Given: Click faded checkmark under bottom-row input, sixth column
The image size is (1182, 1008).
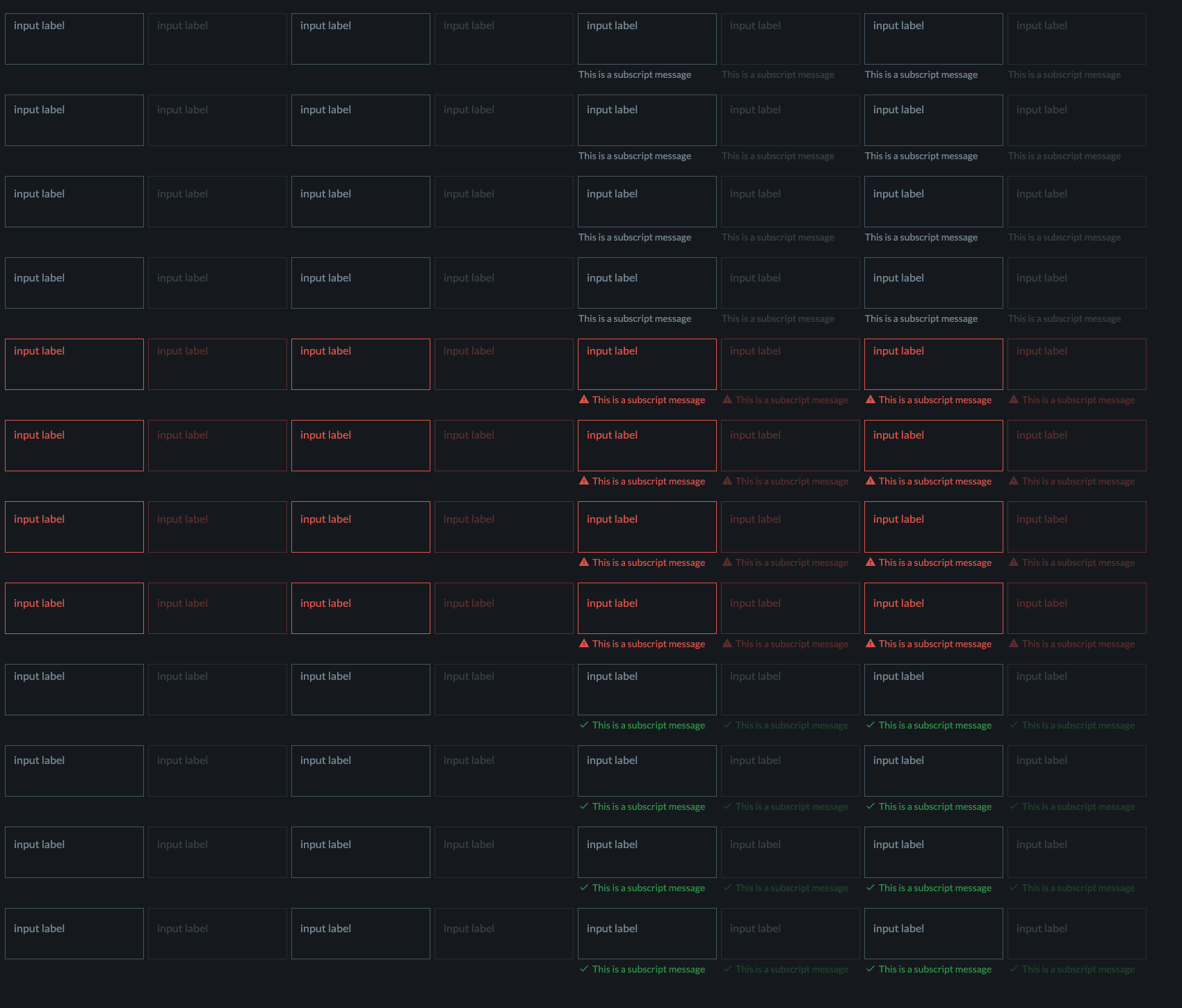Looking at the screenshot, I should pos(727,969).
